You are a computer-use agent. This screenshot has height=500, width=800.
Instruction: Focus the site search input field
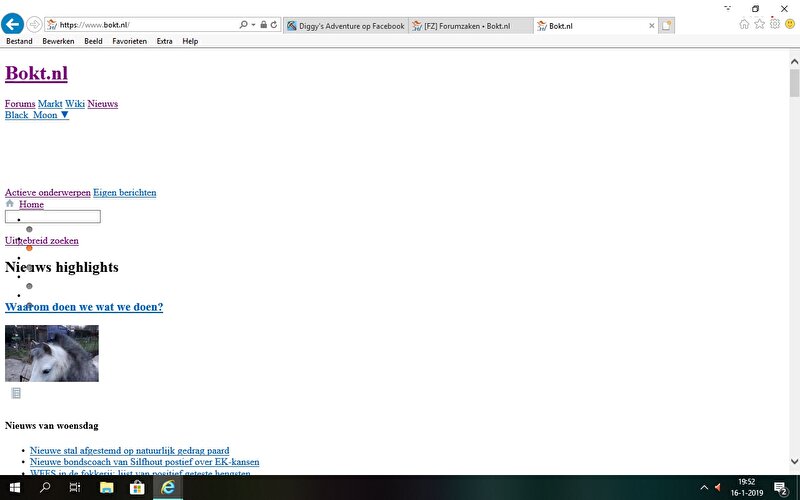click(53, 216)
